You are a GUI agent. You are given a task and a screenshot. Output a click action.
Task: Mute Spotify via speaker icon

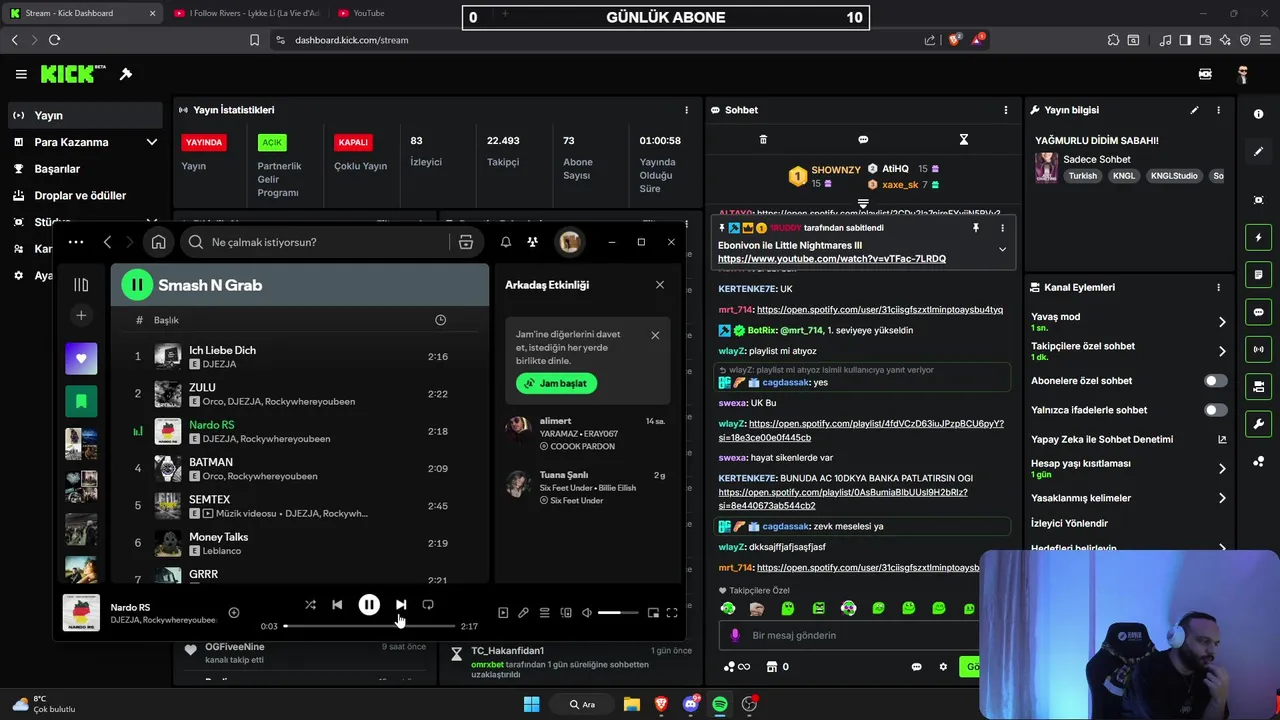click(587, 613)
